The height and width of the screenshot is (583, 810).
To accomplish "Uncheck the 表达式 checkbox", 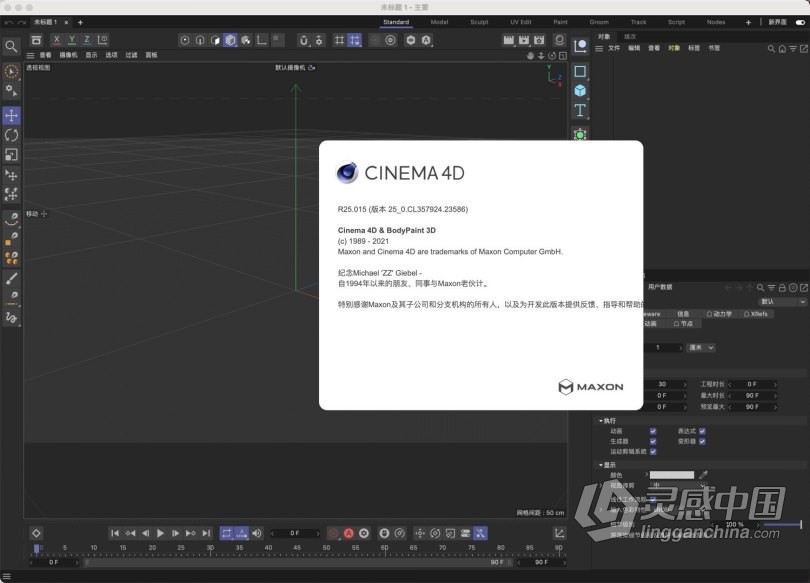I will point(702,431).
